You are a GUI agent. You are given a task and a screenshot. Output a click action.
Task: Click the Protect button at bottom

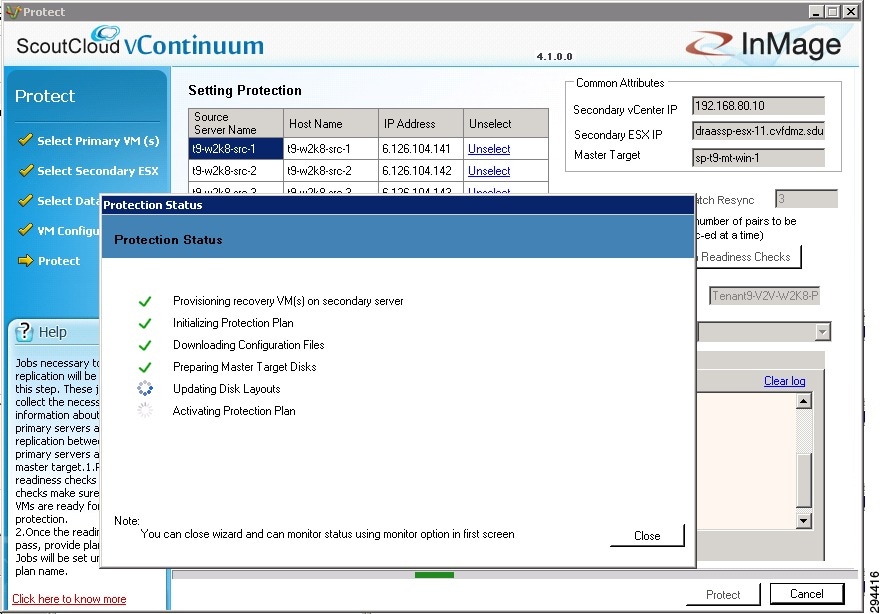(723, 594)
